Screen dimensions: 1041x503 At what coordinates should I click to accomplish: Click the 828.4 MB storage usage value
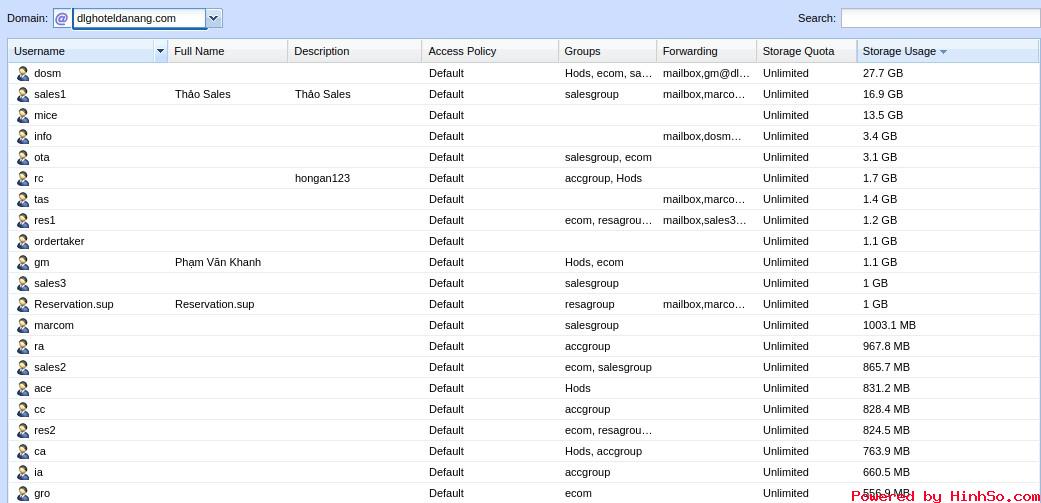coord(886,409)
